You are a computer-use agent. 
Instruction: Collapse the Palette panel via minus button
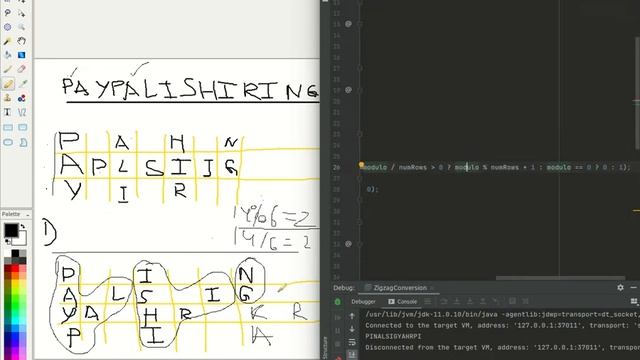click(27, 215)
